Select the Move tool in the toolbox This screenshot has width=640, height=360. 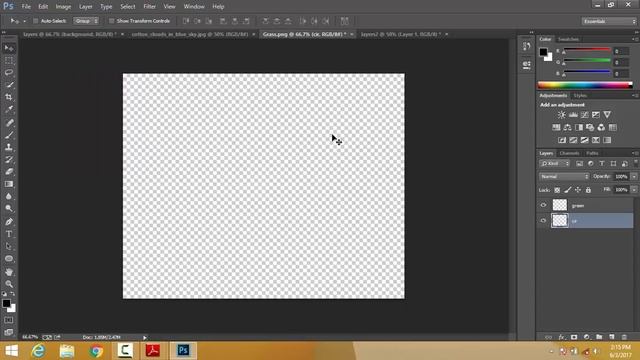(x=9, y=49)
